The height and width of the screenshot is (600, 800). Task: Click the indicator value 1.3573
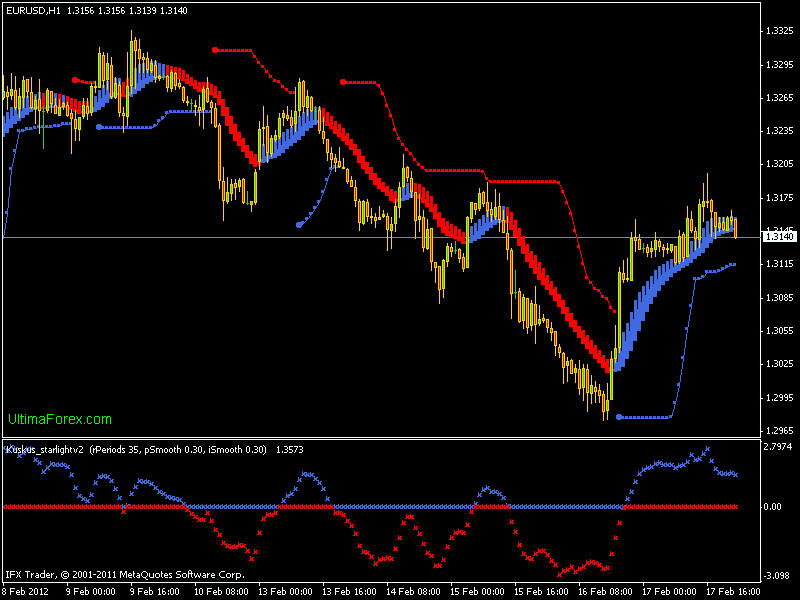(290, 449)
